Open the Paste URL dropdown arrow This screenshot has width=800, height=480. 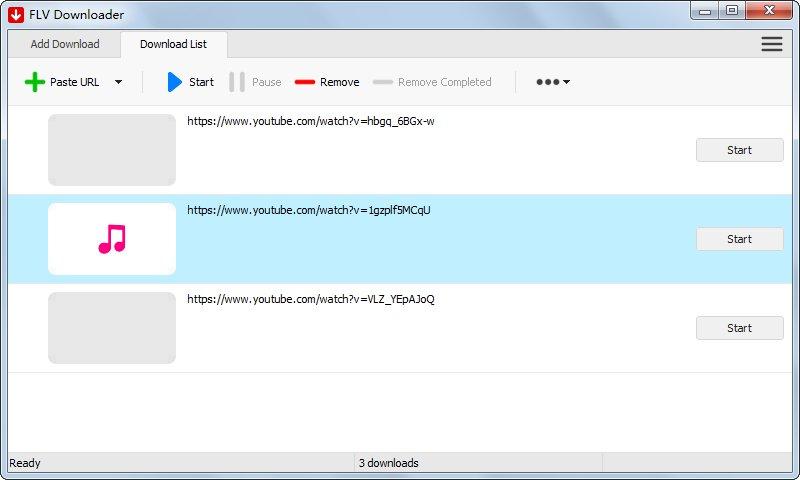(118, 82)
